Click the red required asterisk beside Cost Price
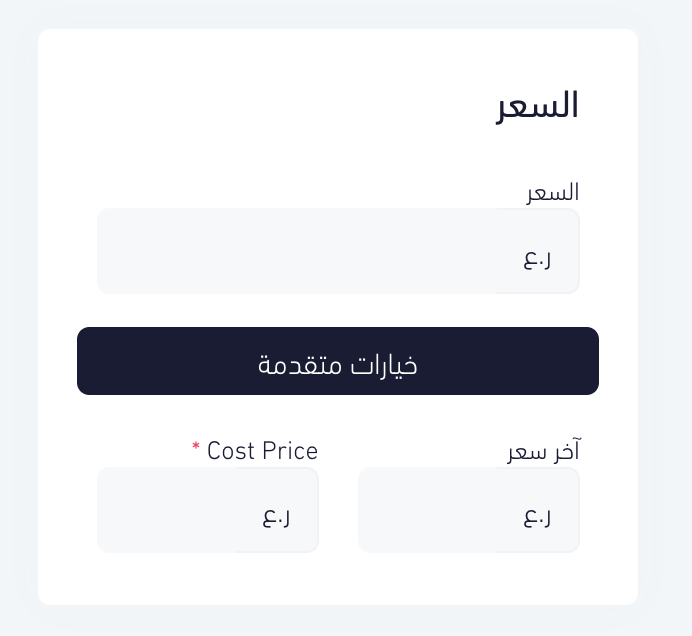The image size is (692, 636). 196,446
